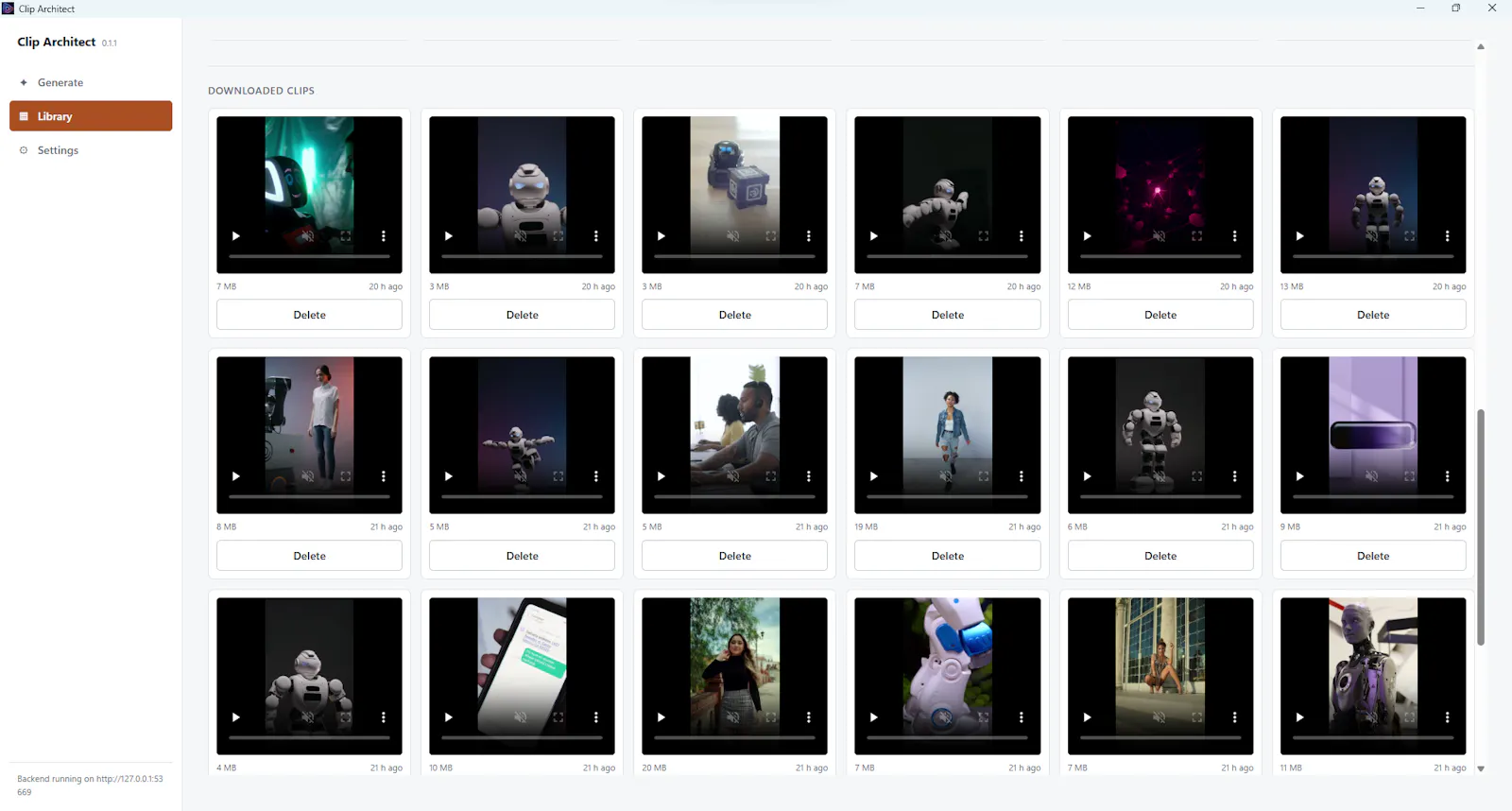
Task: Delete the 7 MB teal hooded figure clip
Action: [309, 315]
